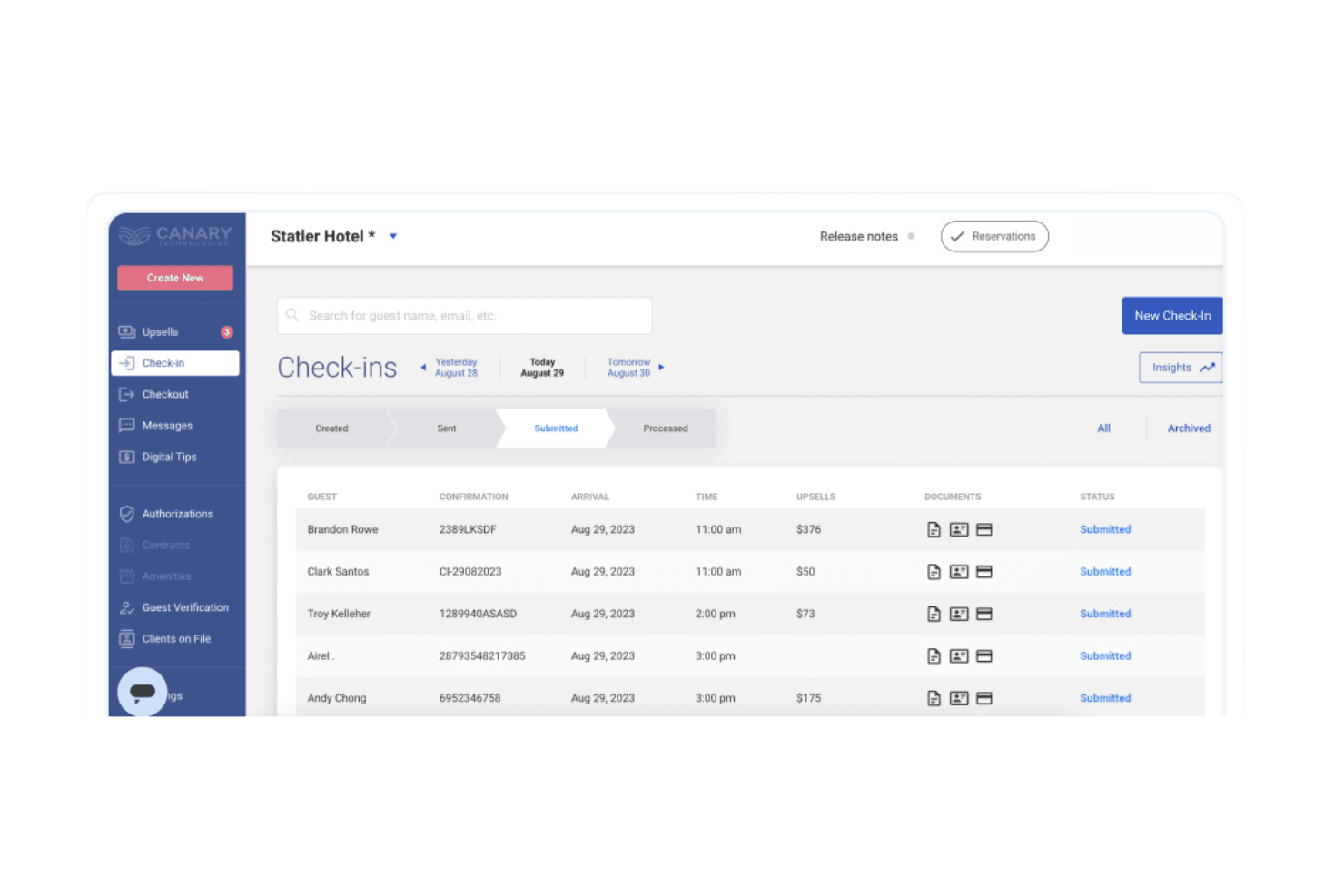The height and width of the screenshot is (896, 1344).
Task: Open Airel's registration document icon
Action: pos(934,656)
